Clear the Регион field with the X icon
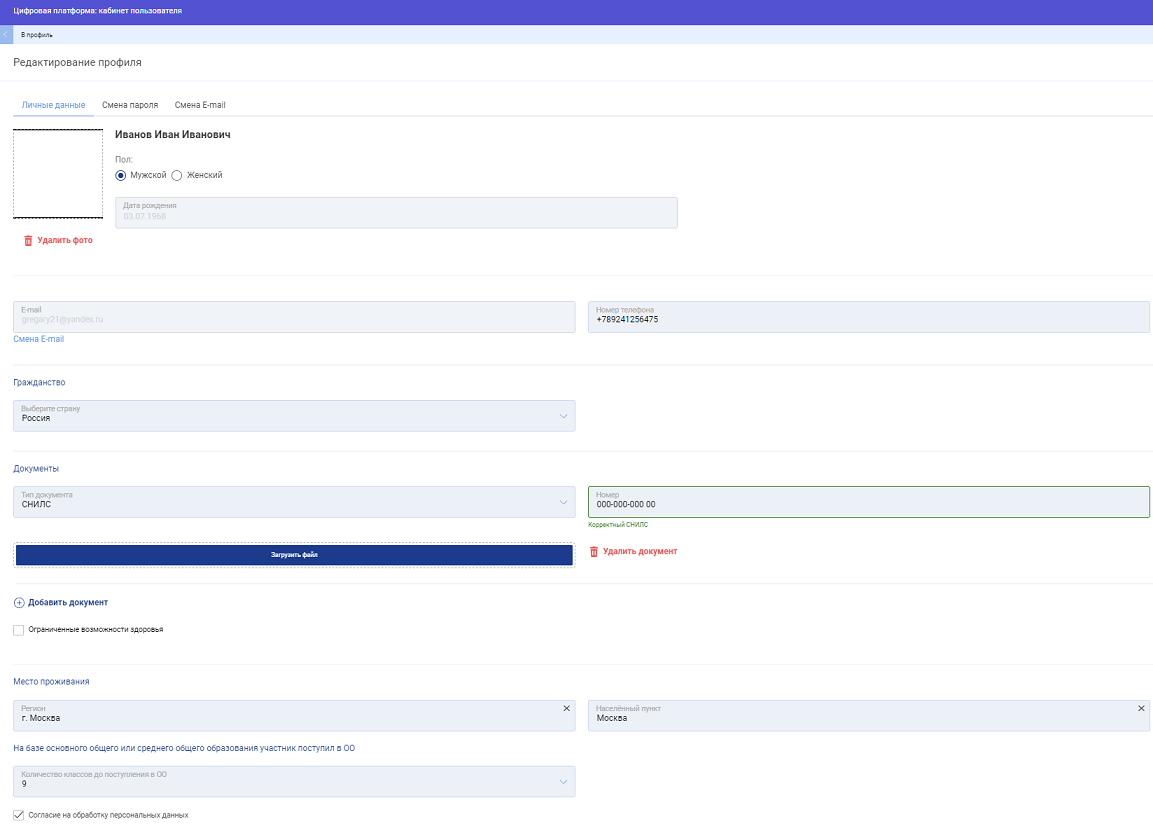This screenshot has height=826, width=1153. click(x=566, y=708)
